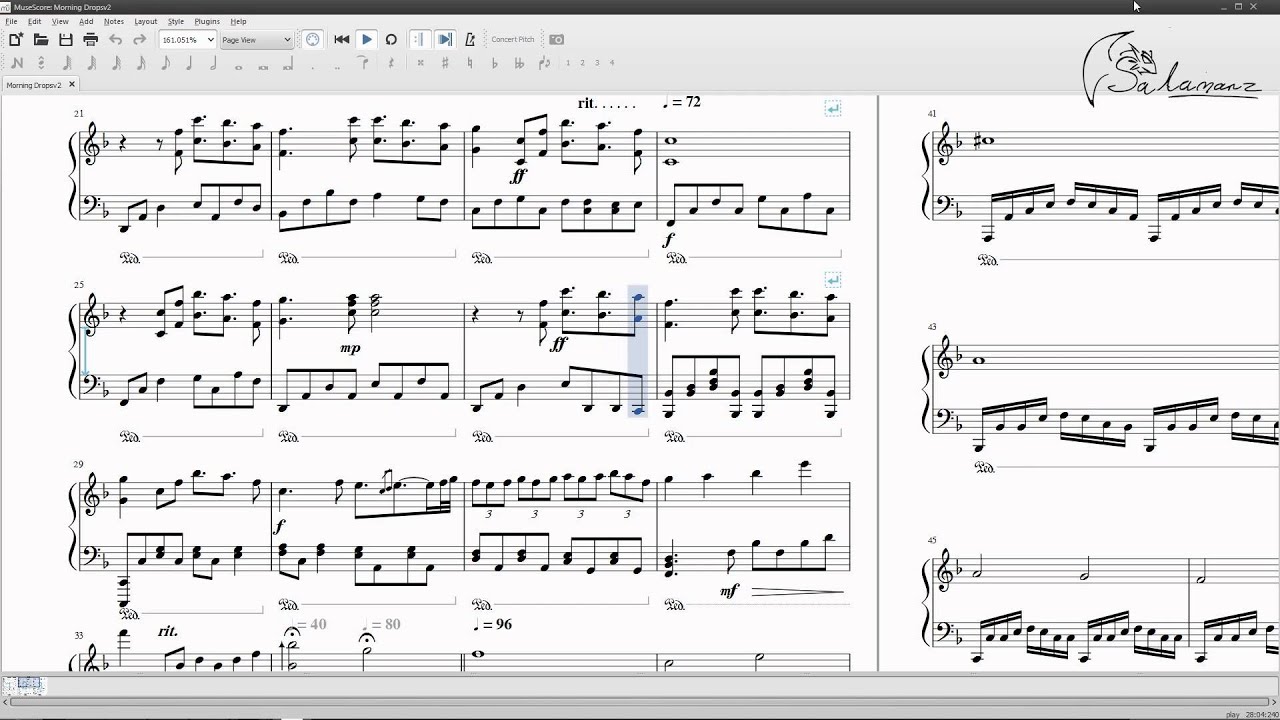Screen dimensions: 1280x720
Task: Apply a natural accidental
Action: pyautogui.click(x=470, y=63)
